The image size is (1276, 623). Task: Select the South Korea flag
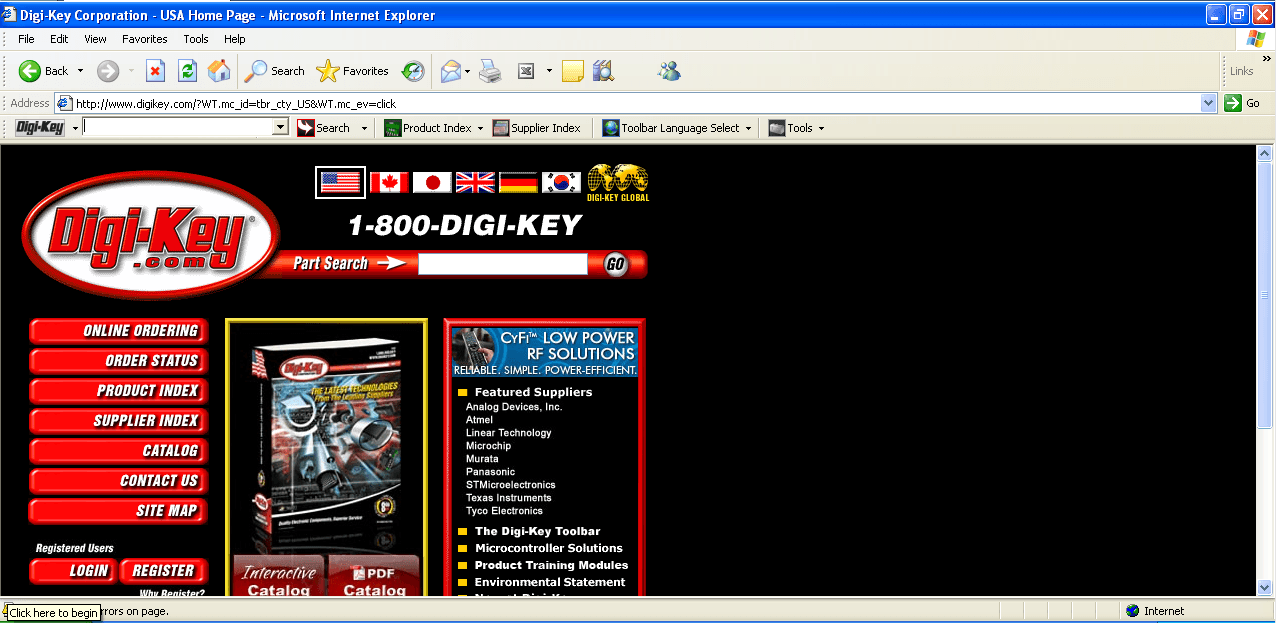point(561,182)
